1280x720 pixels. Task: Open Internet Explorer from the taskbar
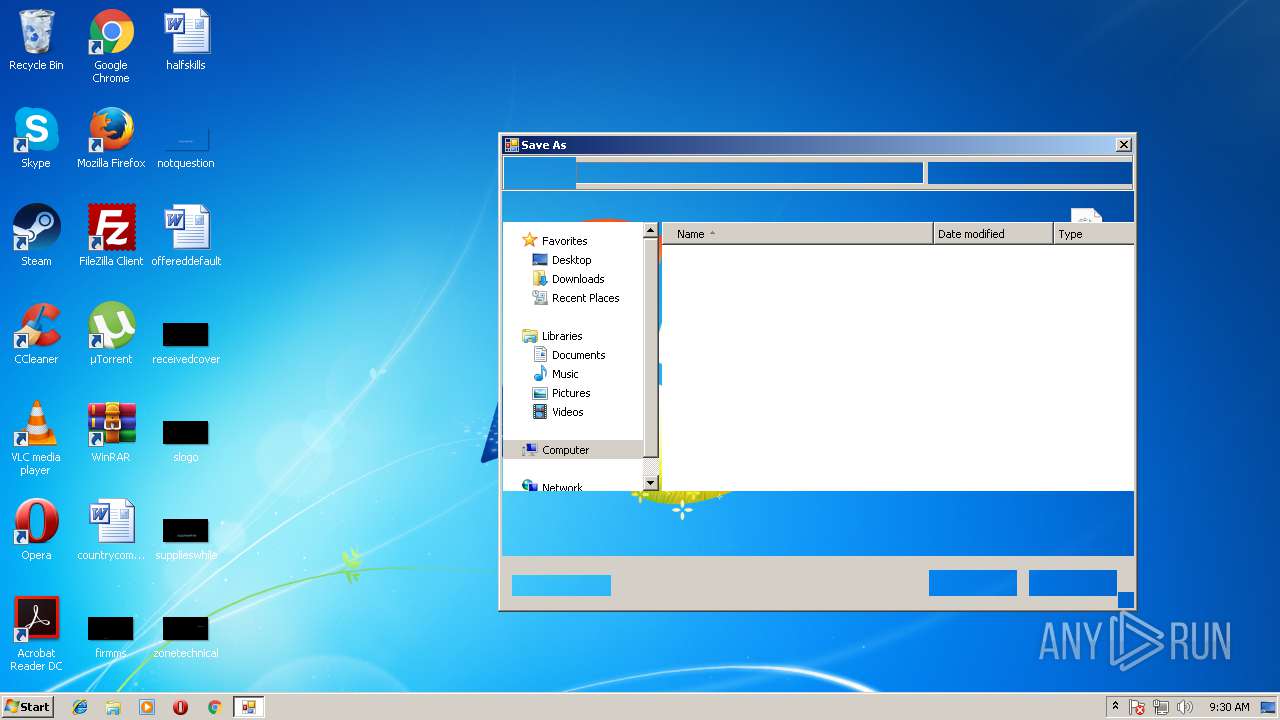[x=80, y=707]
